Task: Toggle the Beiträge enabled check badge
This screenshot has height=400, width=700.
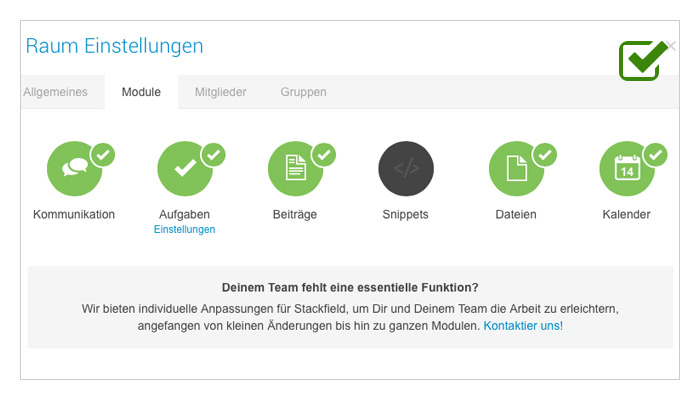Action: (324, 155)
